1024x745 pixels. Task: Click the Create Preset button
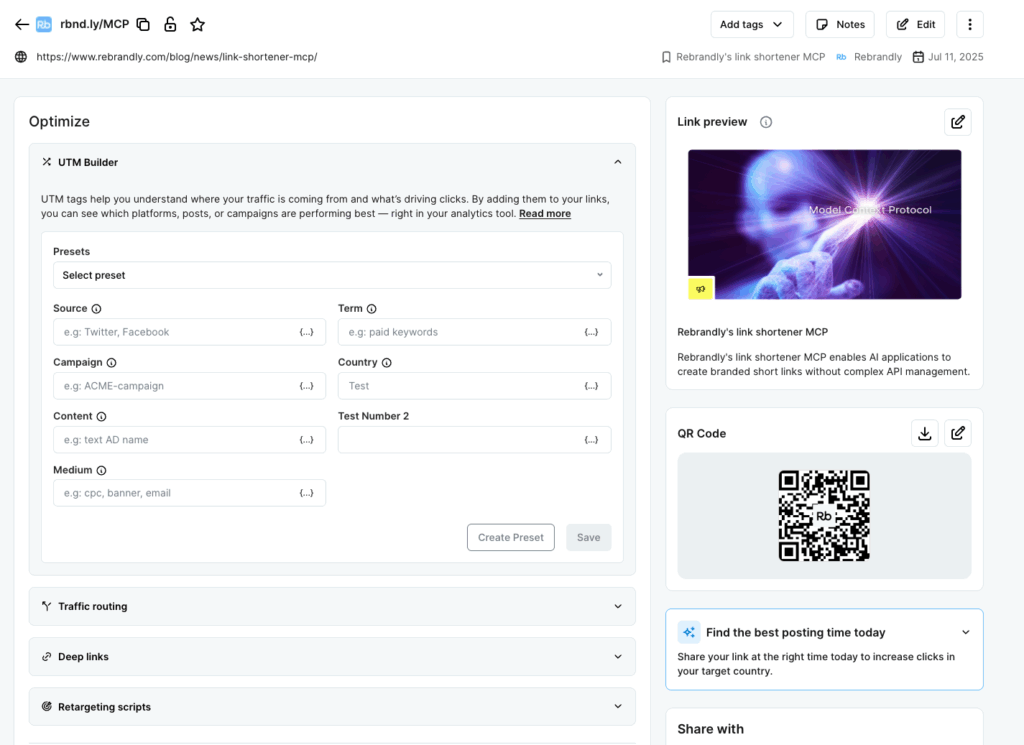(511, 537)
